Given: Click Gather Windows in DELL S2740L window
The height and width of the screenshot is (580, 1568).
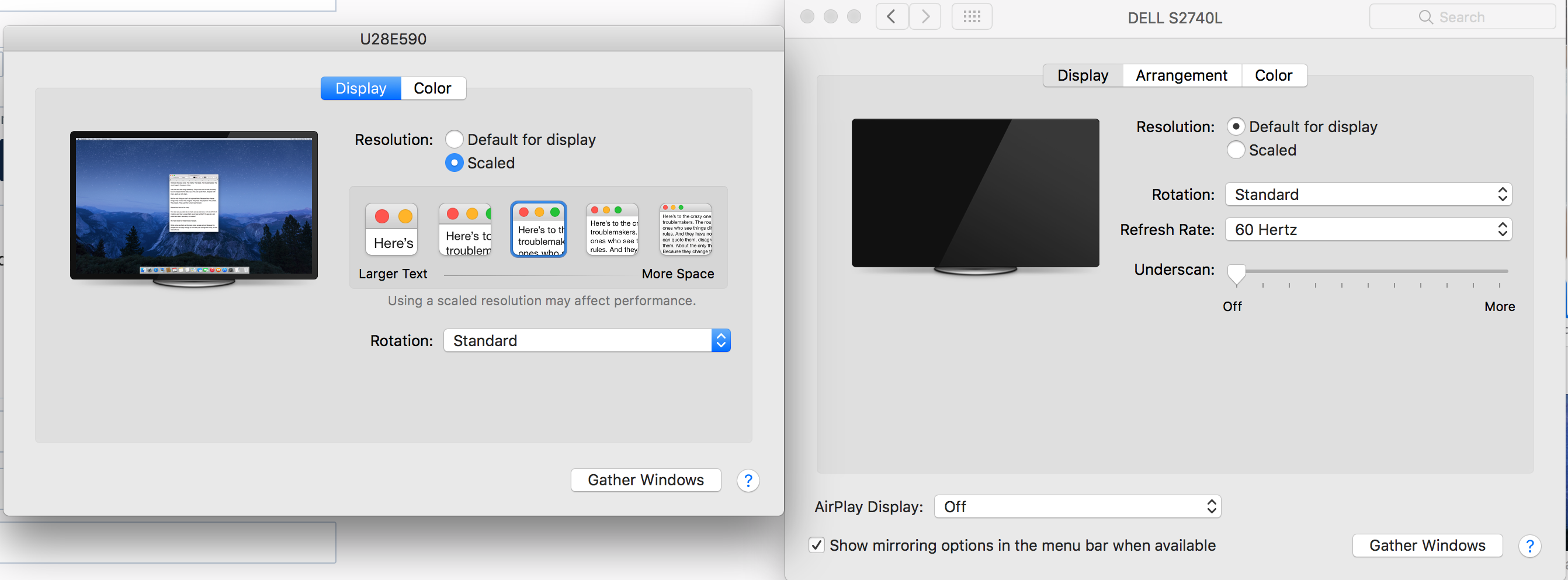Looking at the screenshot, I should tap(1427, 546).
